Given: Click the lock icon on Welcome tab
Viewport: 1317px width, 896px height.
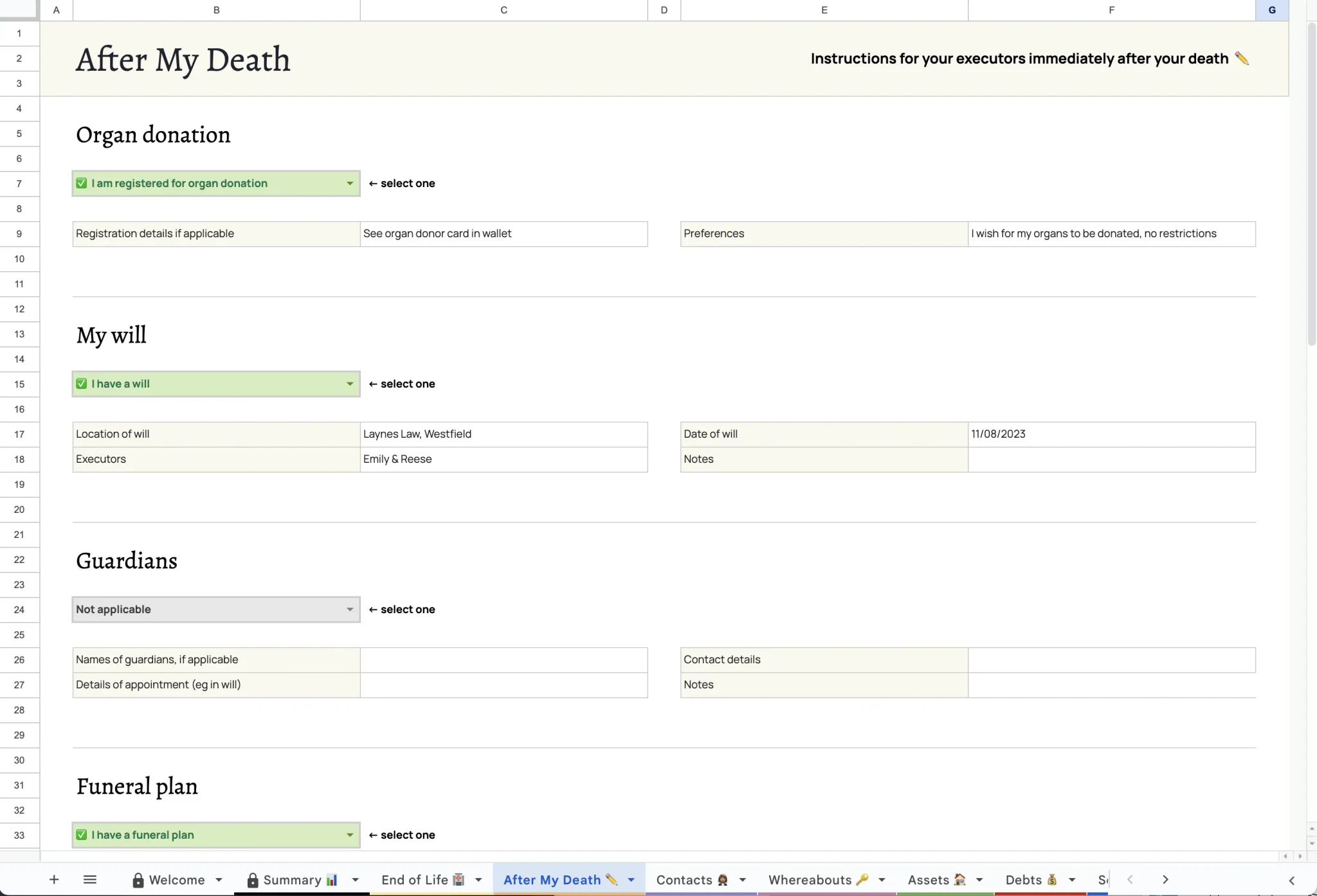Looking at the screenshot, I should pyautogui.click(x=138, y=880).
